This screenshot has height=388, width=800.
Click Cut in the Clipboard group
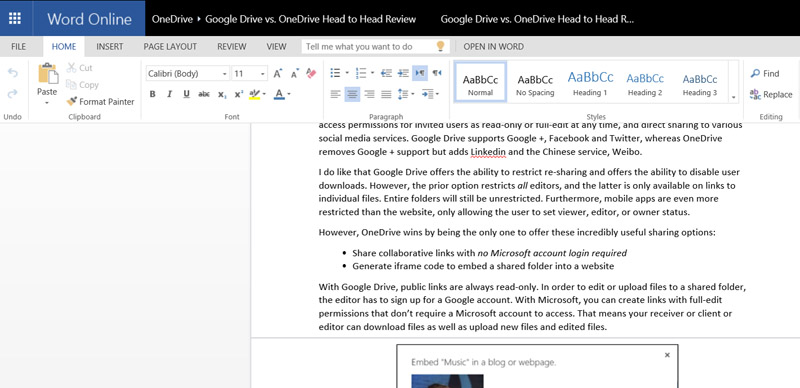80,68
